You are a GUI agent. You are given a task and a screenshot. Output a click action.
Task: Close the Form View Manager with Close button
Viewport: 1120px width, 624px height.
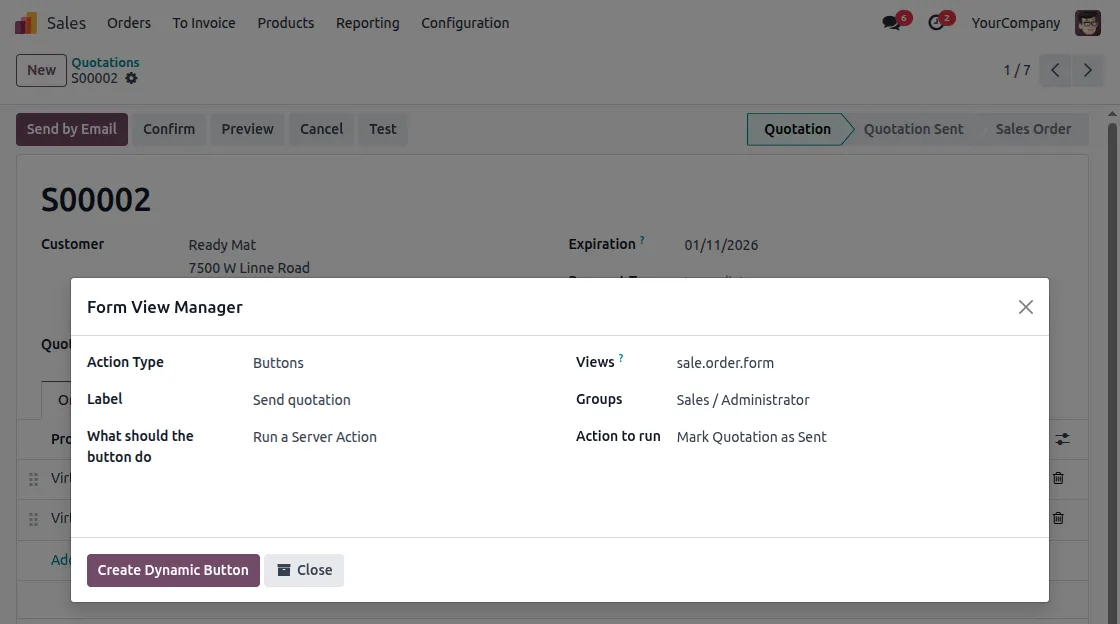click(304, 569)
